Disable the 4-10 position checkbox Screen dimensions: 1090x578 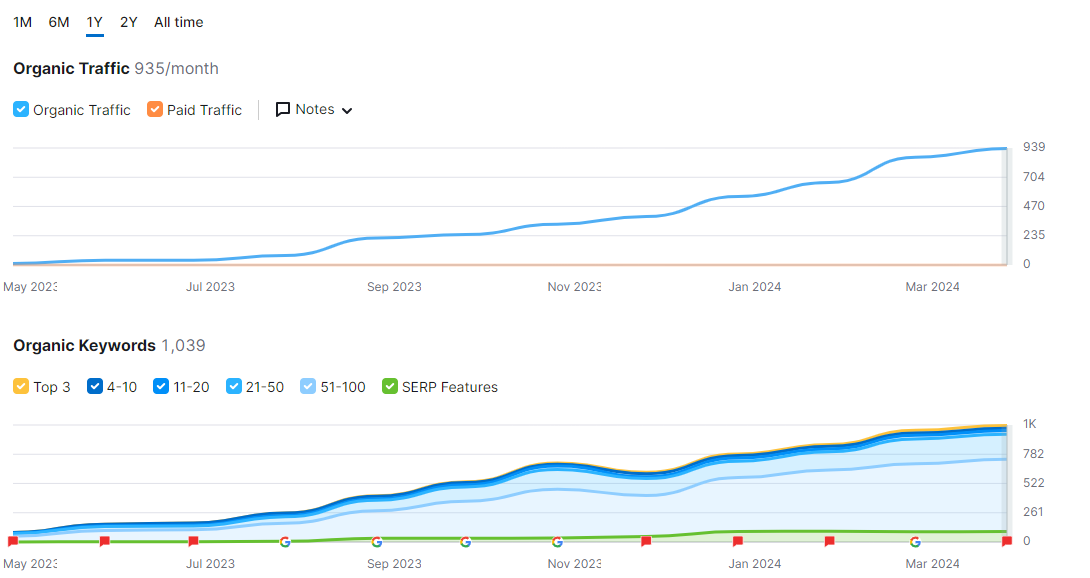pos(93,386)
